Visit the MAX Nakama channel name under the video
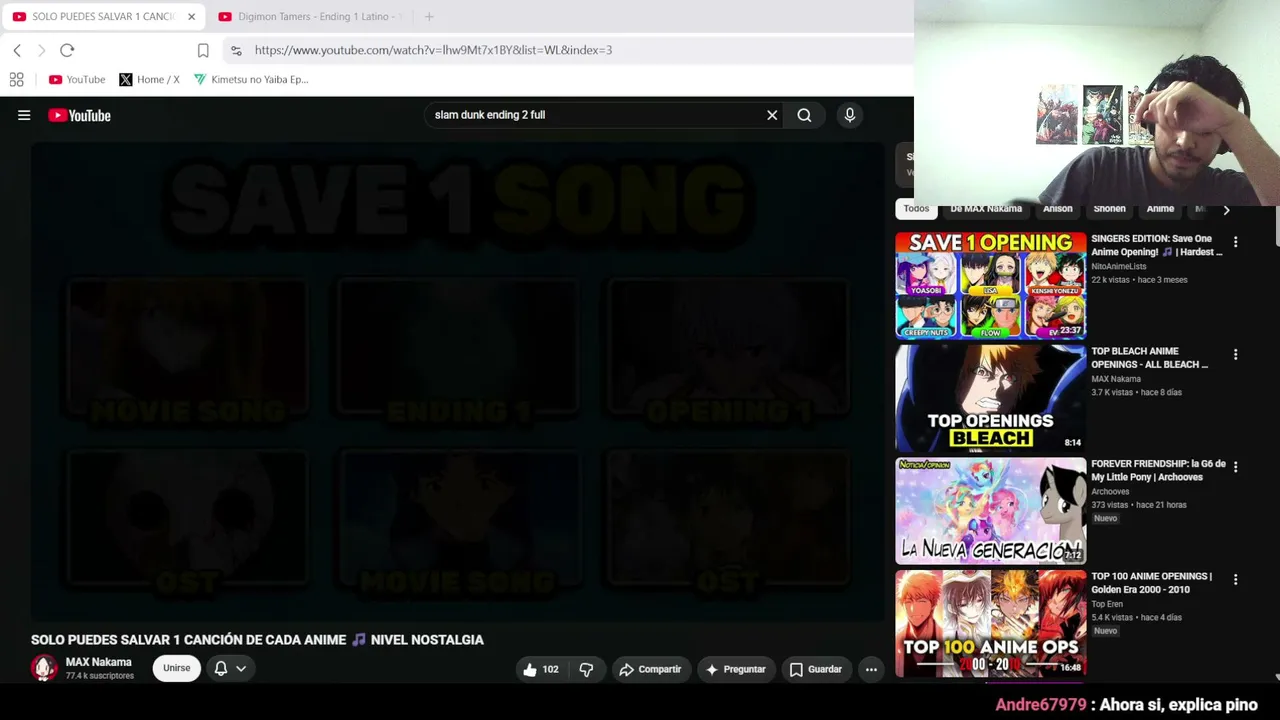Screen dimensions: 1280x720 coord(98,662)
